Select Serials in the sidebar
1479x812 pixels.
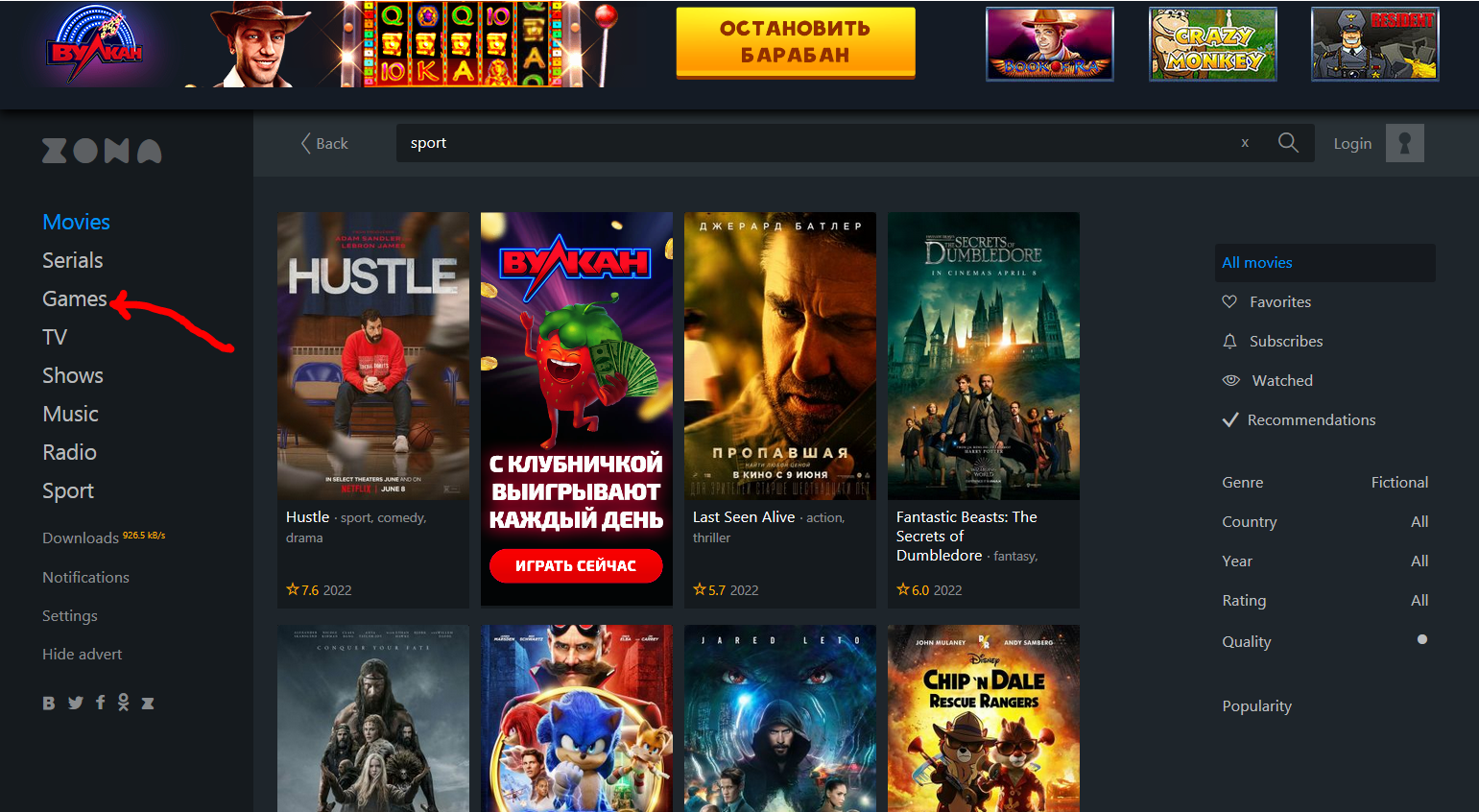[x=72, y=260]
